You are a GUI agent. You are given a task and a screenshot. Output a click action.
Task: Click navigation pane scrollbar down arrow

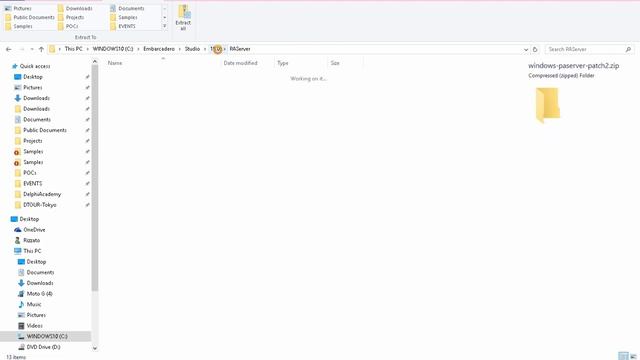95,348
